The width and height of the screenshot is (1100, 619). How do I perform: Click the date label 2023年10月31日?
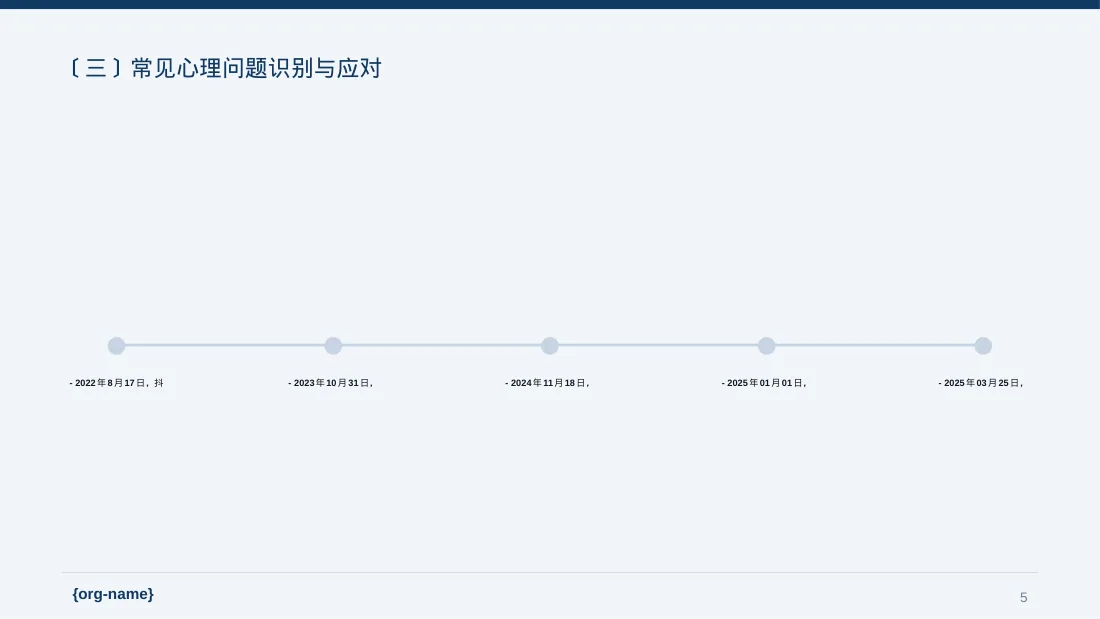coord(331,383)
